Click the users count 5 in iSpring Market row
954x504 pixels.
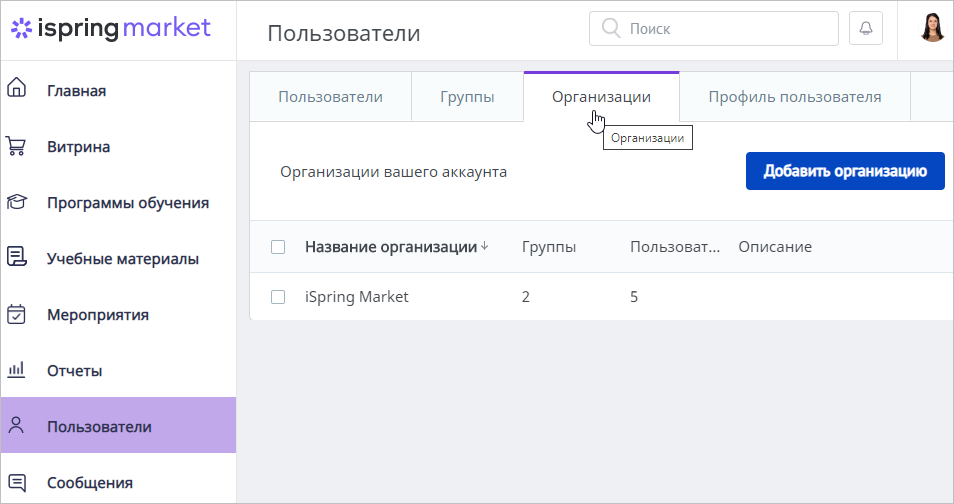pyautogui.click(x=634, y=296)
